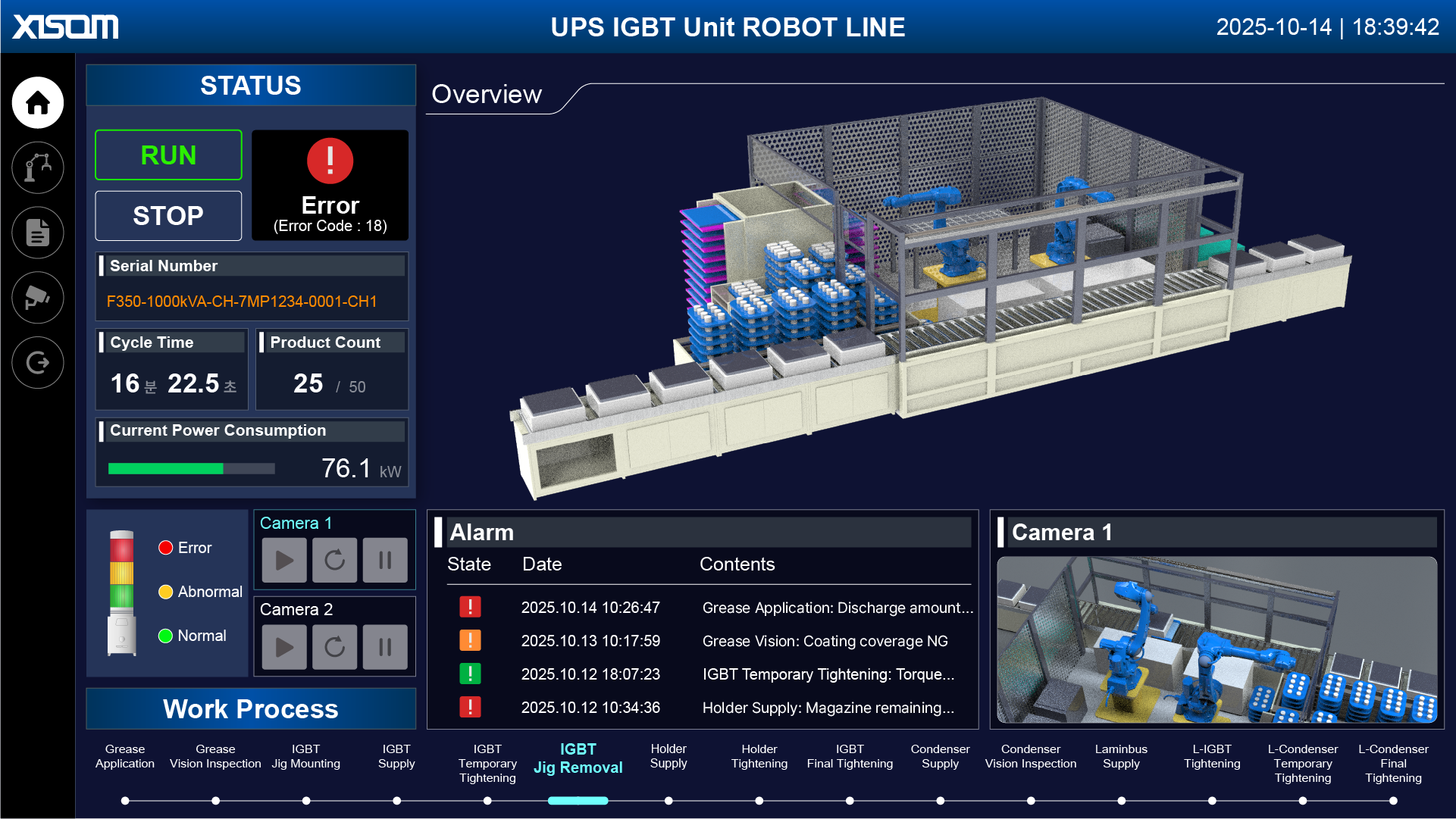Screen dimensions: 1456x819
Task: Play the Camera 1 video stream
Action: click(284, 560)
